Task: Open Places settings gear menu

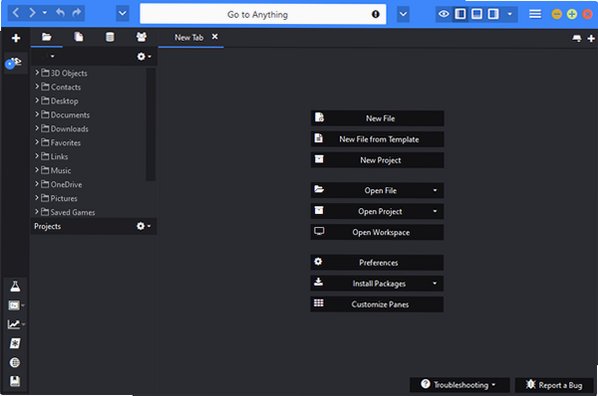Action: [x=144, y=56]
